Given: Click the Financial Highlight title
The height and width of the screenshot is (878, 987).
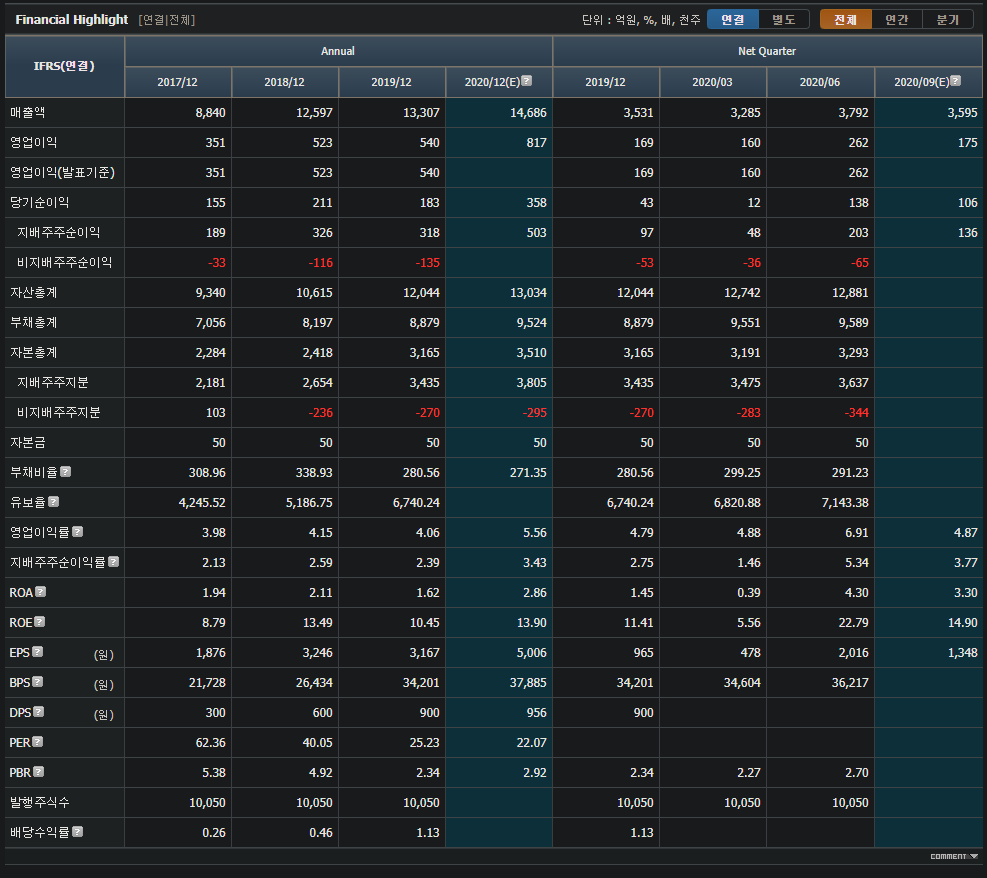Looking at the screenshot, I should pos(72,20).
